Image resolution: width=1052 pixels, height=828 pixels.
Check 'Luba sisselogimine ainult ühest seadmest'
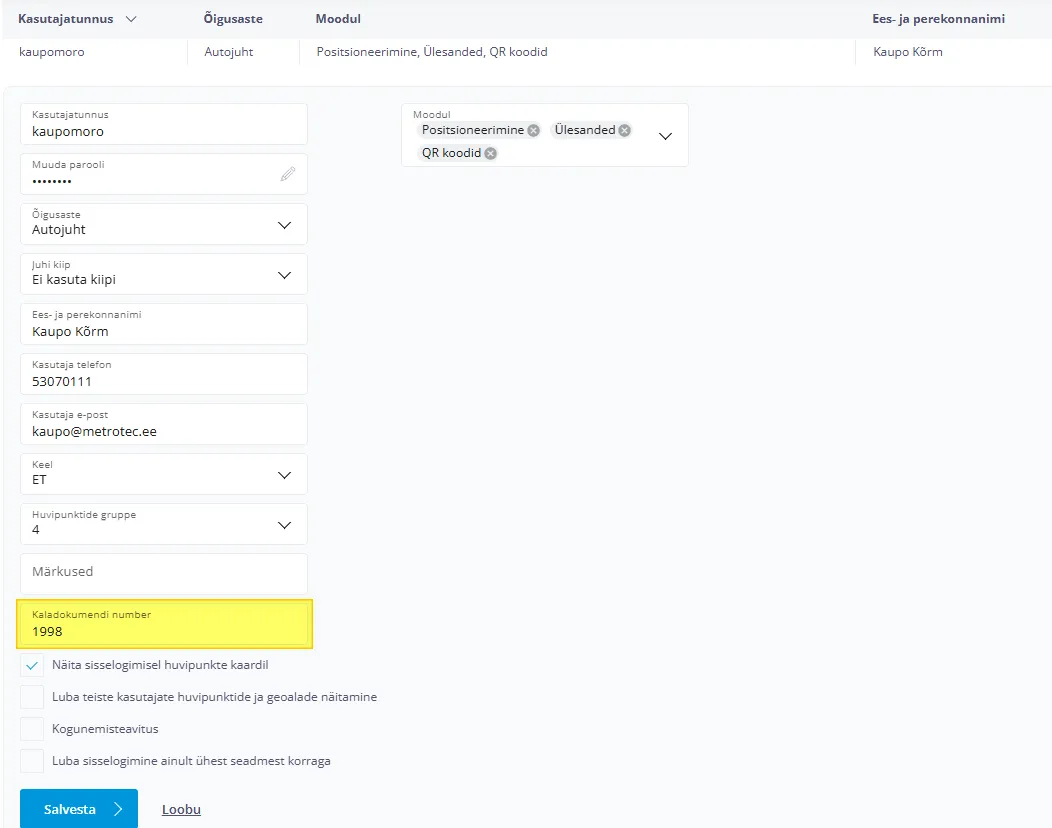pos(32,761)
